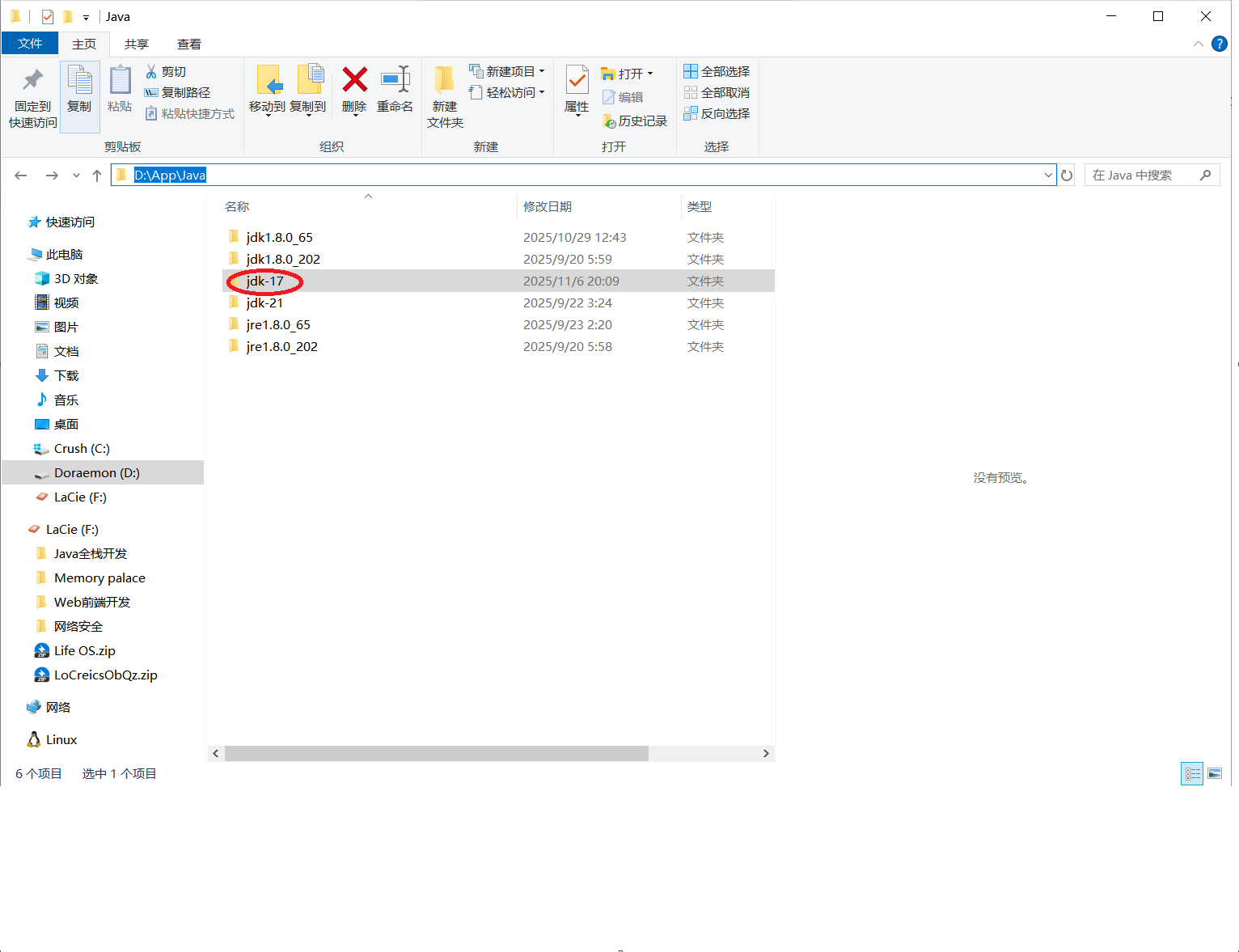1239x952 pixels.
Task: Click the Rename icon in ribbon
Action: click(x=395, y=81)
